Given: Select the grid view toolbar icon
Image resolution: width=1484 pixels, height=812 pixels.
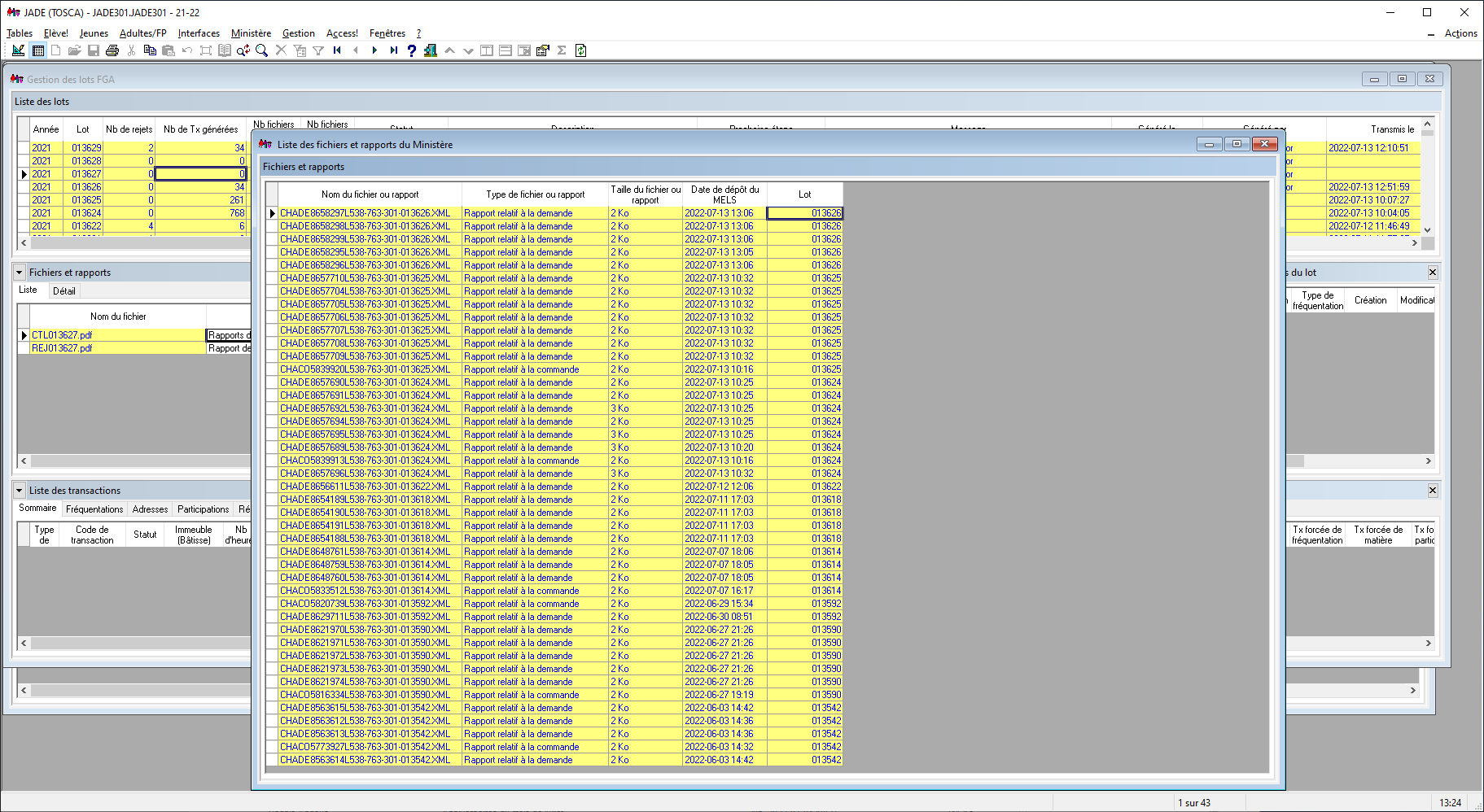Looking at the screenshot, I should point(37,50).
